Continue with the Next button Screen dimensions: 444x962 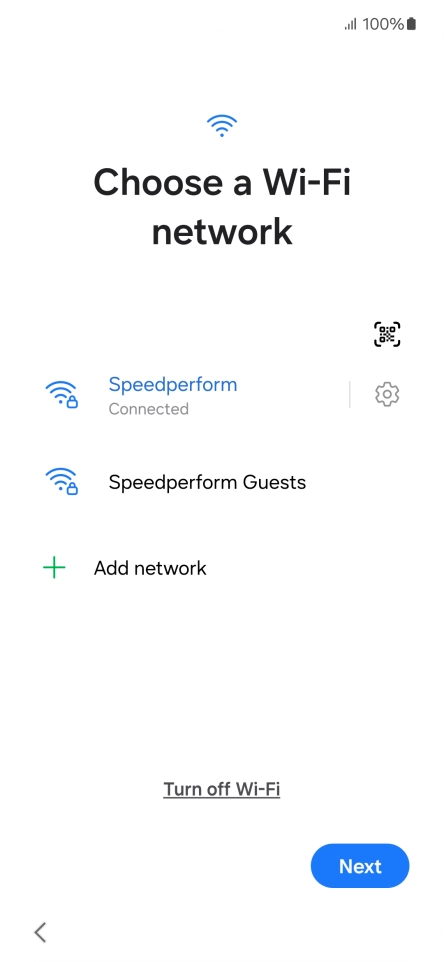tap(360, 866)
